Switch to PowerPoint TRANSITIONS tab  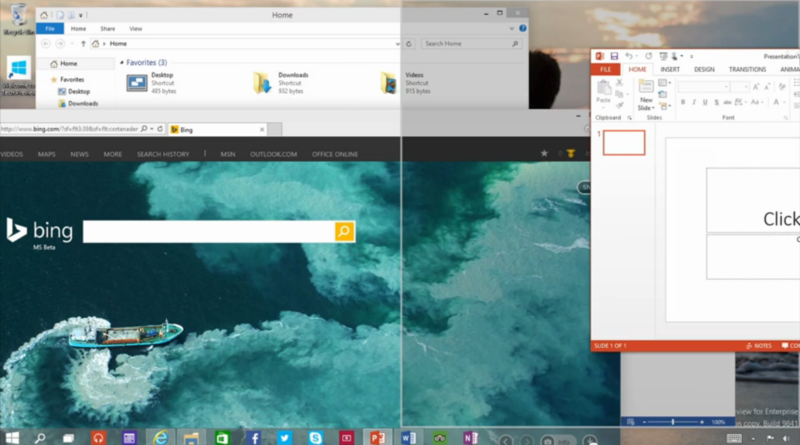point(747,69)
